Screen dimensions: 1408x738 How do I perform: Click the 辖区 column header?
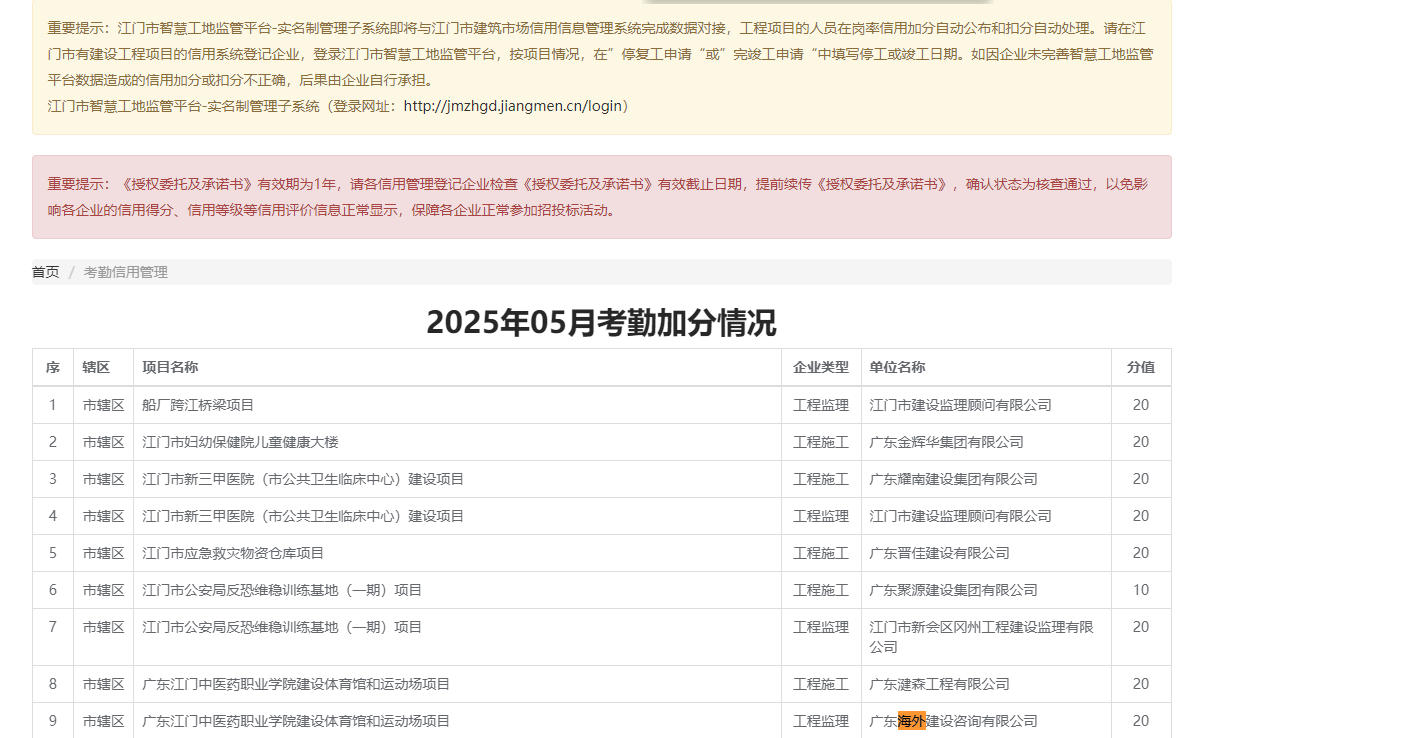pos(96,368)
